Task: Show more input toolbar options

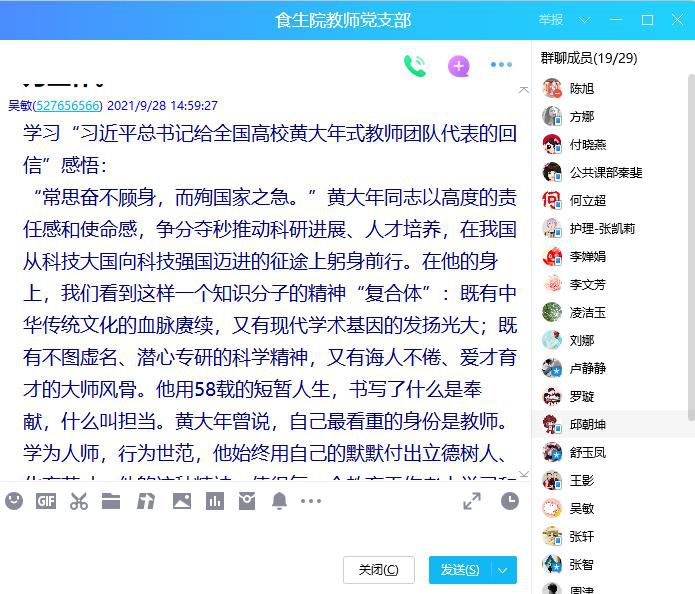Action: [x=311, y=501]
